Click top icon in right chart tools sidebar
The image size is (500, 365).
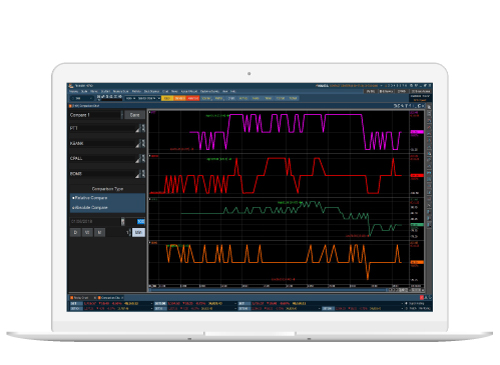tap(429, 107)
